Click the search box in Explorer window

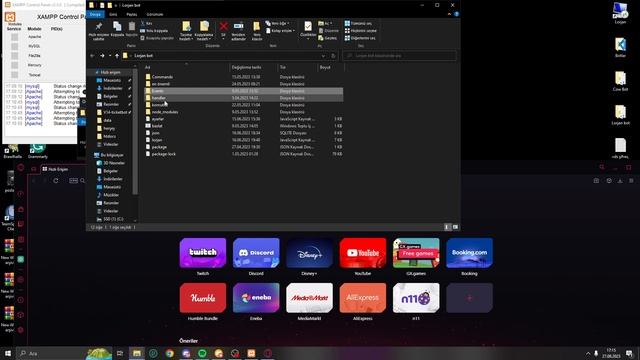pyautogui.click(x=400, y=56)
